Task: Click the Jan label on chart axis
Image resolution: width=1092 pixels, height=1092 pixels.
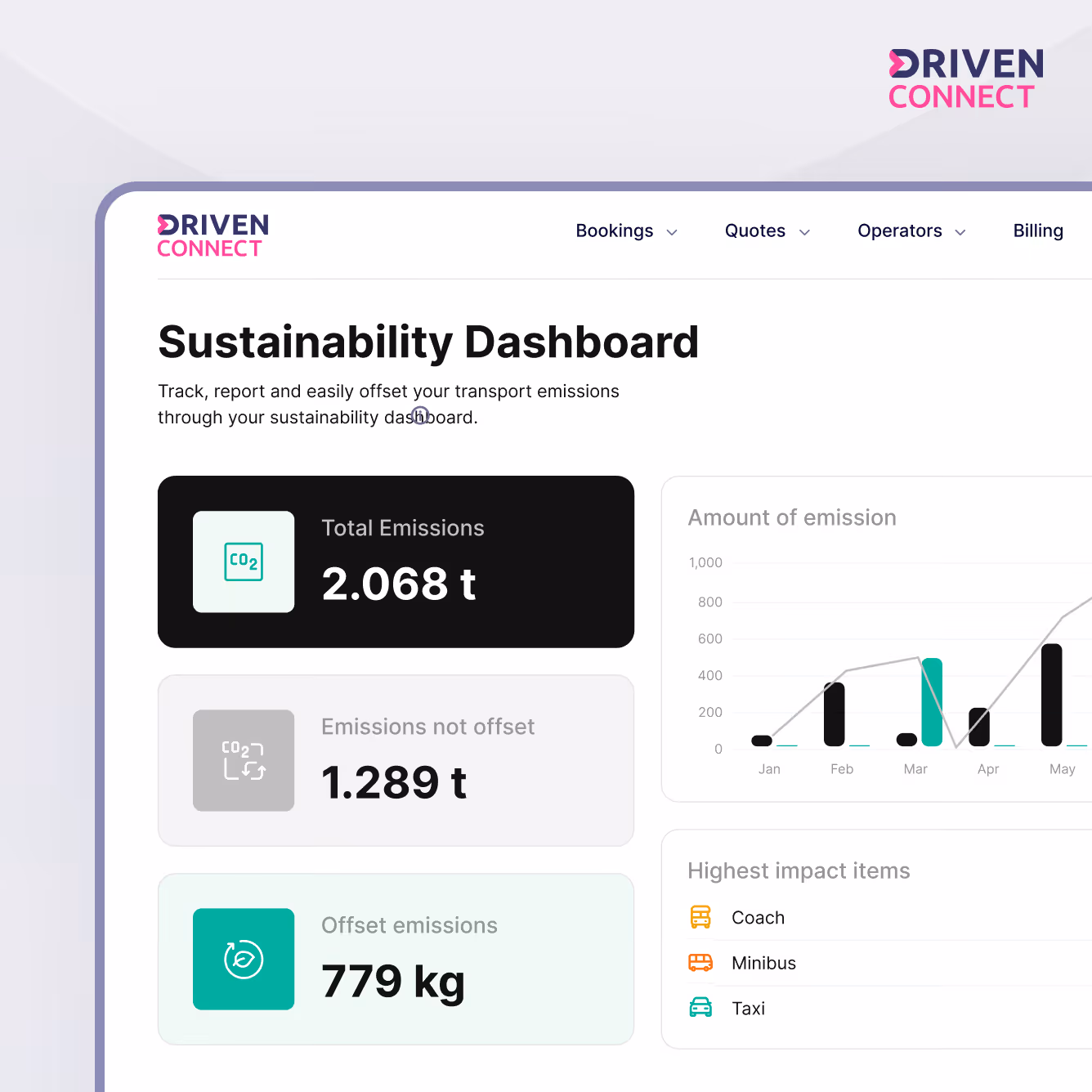Action: (x=769, y=769)
